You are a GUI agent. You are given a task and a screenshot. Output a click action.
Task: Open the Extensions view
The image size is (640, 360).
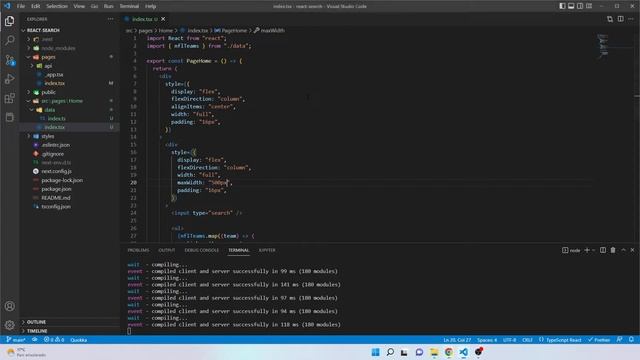click(9, 98)
